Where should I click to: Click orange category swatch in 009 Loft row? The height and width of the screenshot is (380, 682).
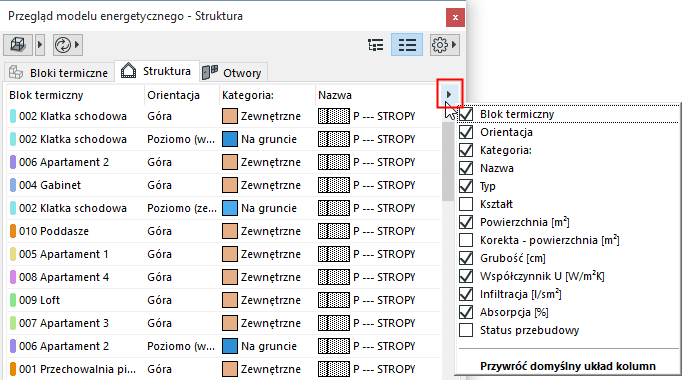click(230, 300)
